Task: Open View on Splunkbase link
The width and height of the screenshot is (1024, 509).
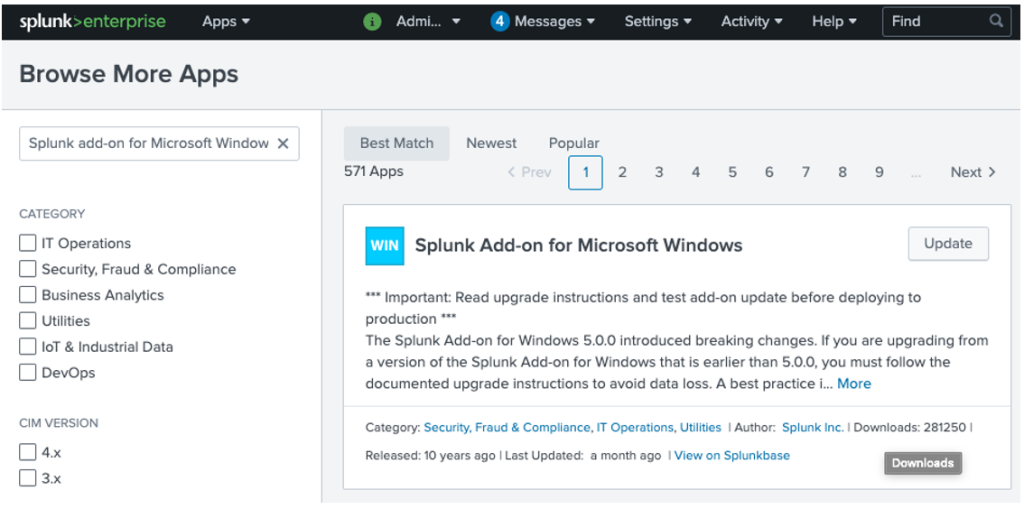Action: [x=732, y=455]
